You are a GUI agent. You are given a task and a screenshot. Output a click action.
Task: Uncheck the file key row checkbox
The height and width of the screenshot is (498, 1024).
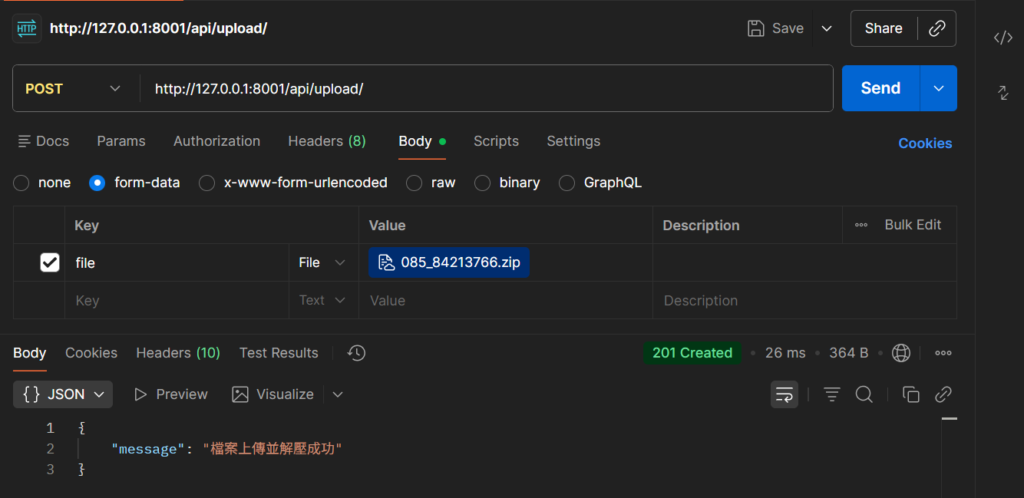click(49, 262)
